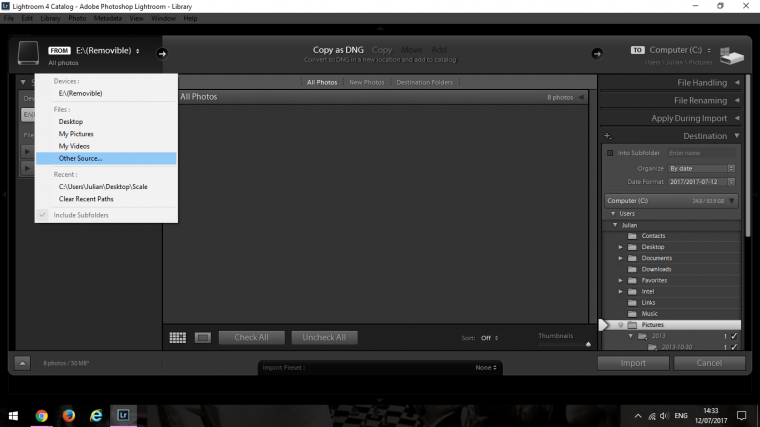Viewport: 760px width, 427px height.
Task: Click the destination hard drive icon
Action: pyautogui.click(x=731, y=55)
